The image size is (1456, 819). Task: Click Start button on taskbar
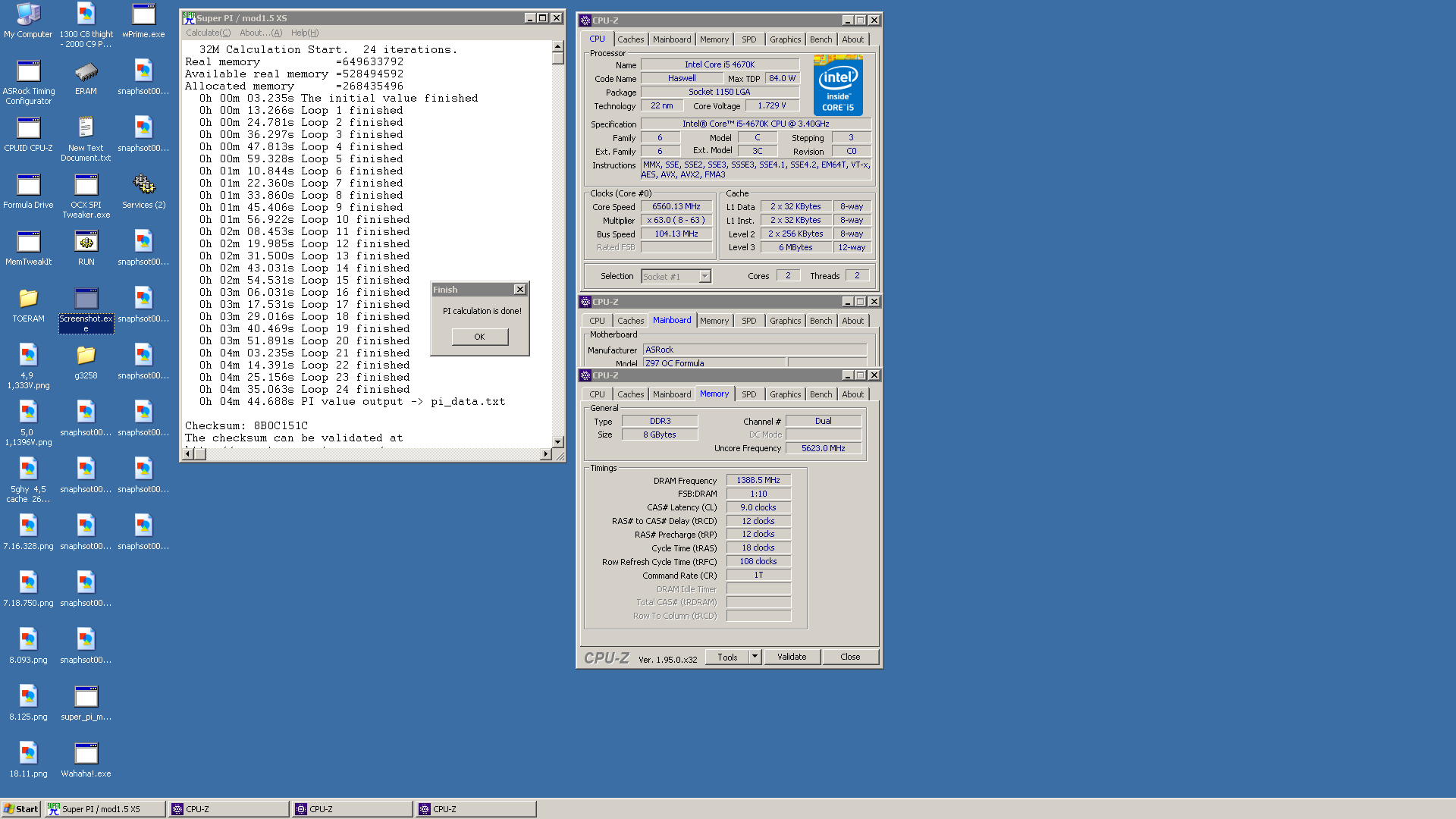click(20, 809)
